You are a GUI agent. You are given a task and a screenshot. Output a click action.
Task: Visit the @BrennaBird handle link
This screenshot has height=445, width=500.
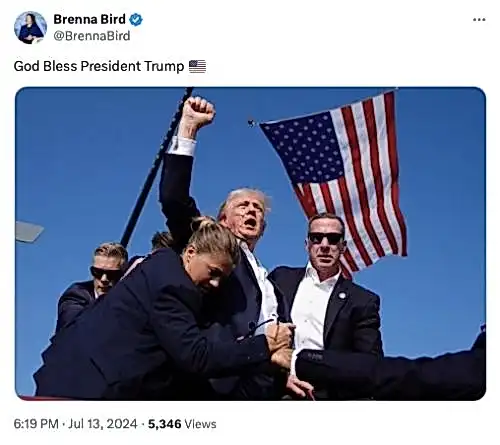pos(92,36)
